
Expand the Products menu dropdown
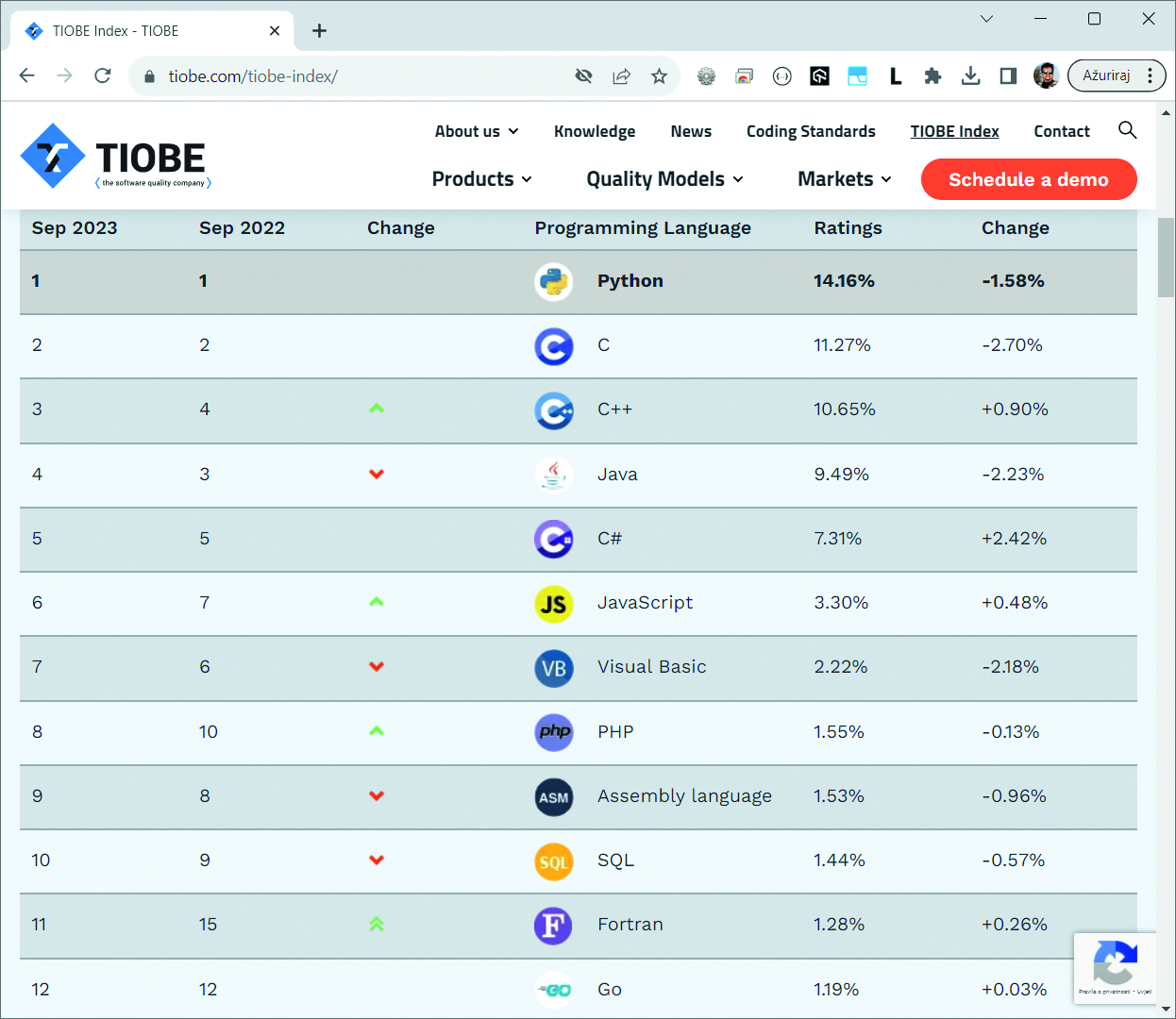481,179
